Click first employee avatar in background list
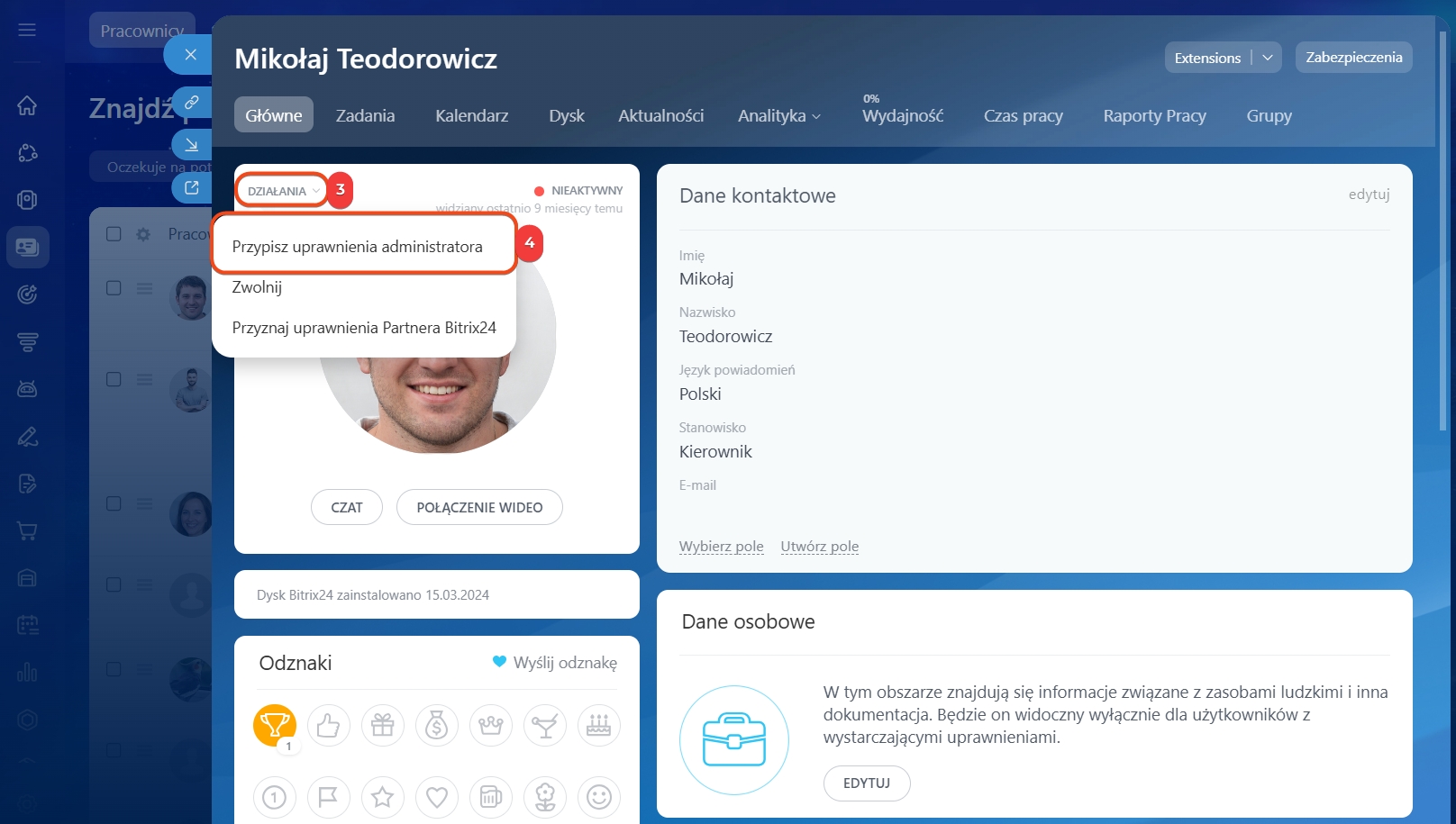Viewport: 1456px width, 824px height. [x=190, y=298]
